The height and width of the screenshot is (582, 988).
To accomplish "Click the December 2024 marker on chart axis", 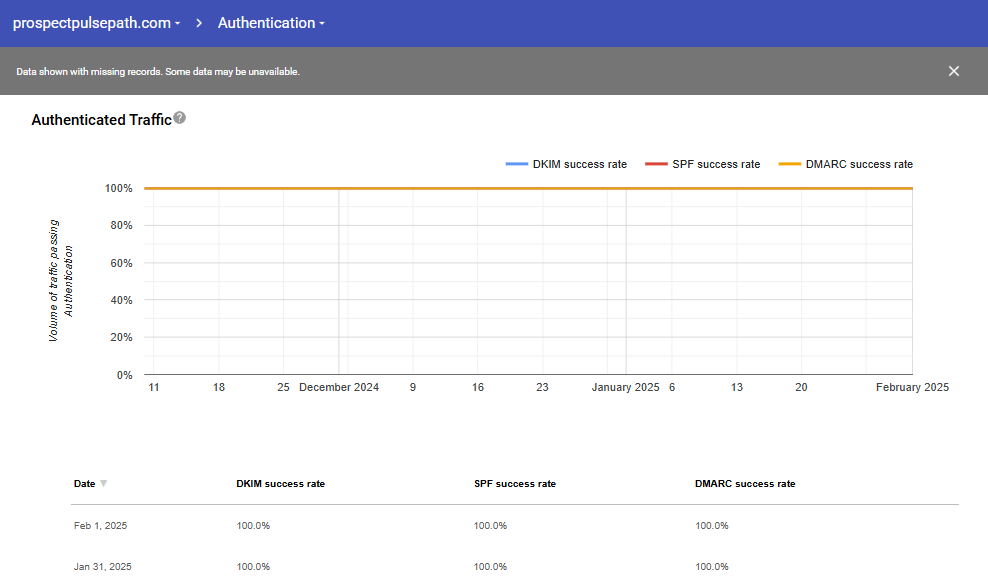I will point(339,387).
